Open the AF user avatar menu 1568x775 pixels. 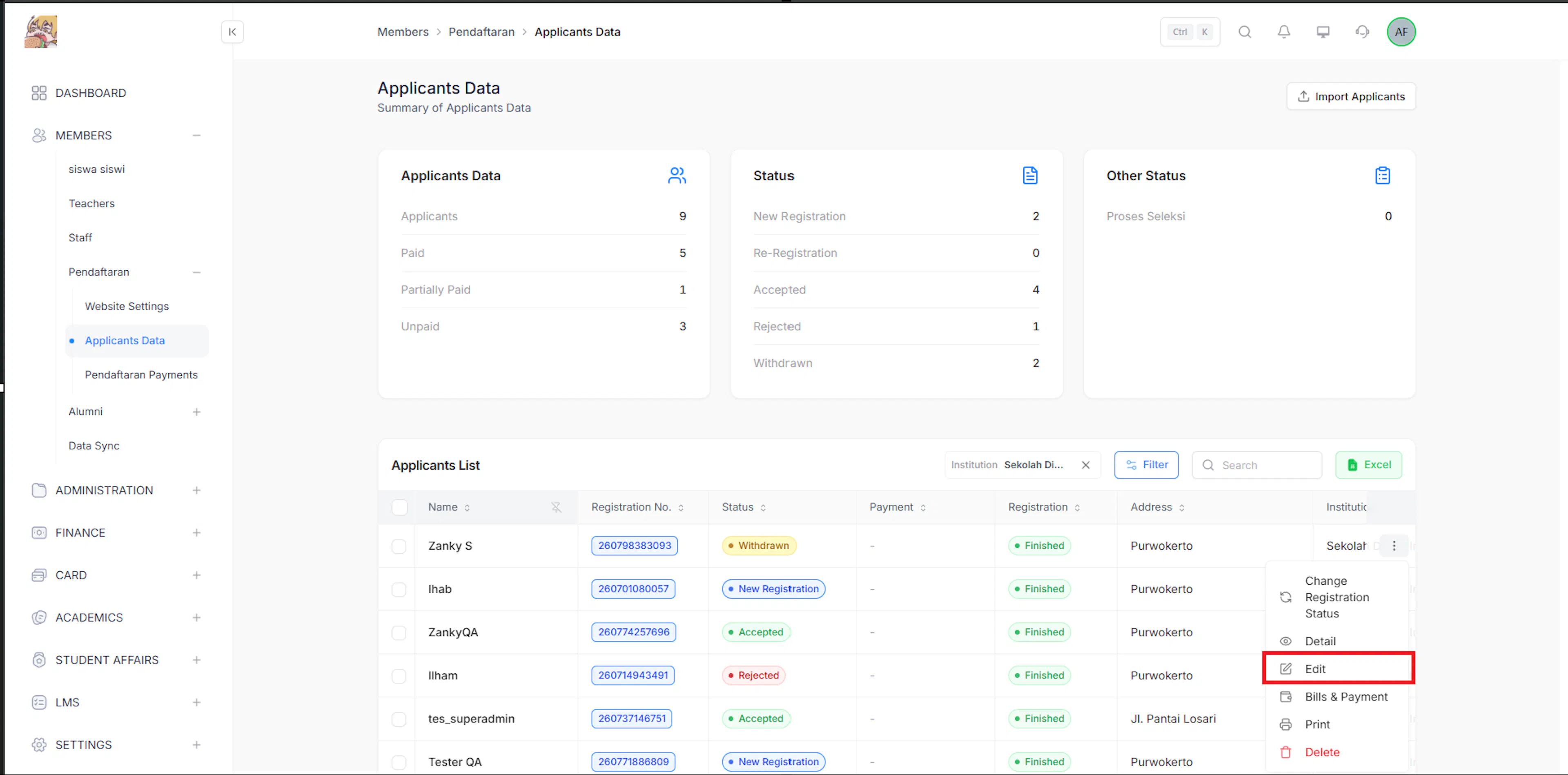click(1401, 32)
